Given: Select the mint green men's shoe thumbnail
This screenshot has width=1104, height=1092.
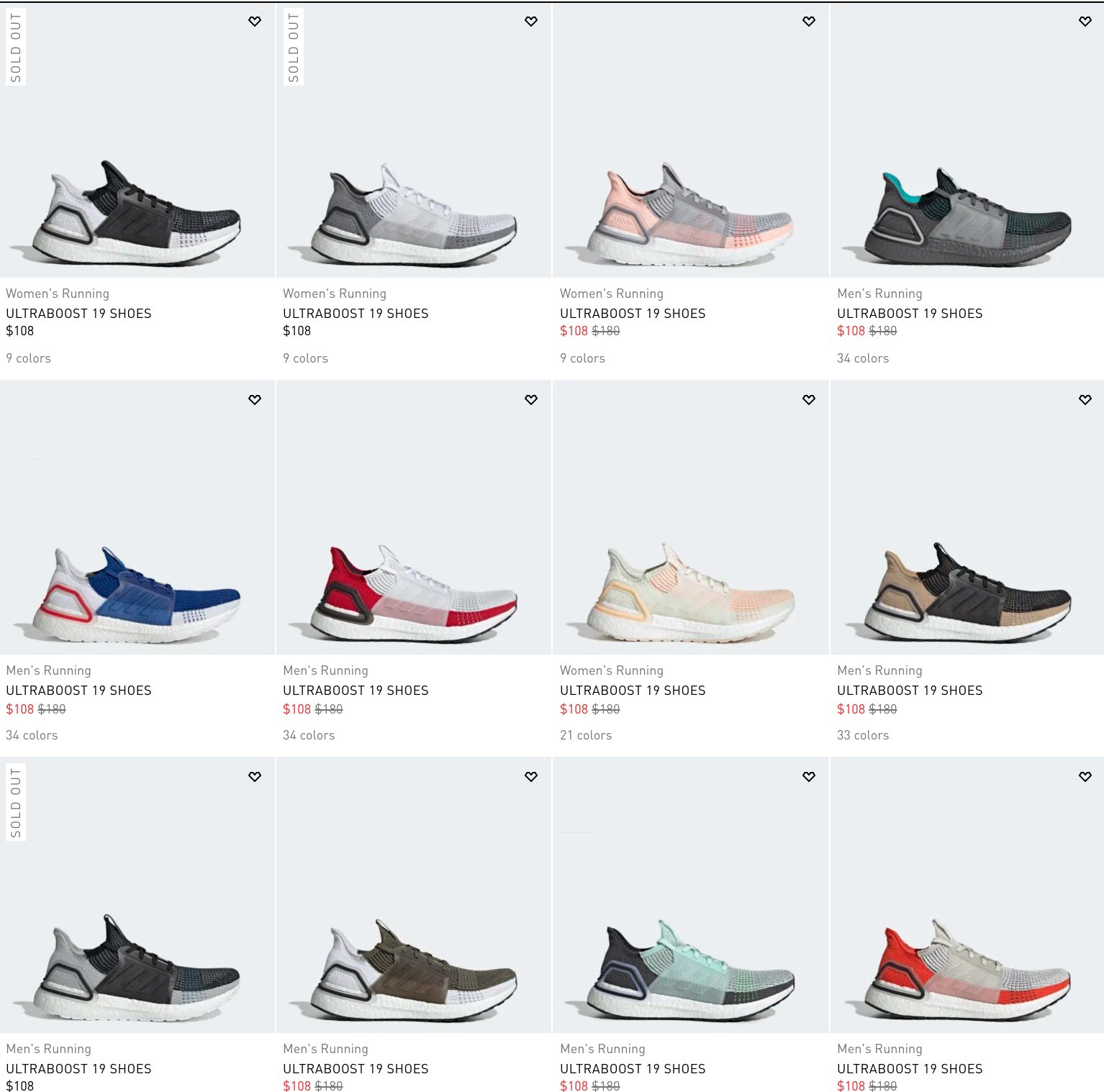Looking at the screenshot, I should click(691, 895).
